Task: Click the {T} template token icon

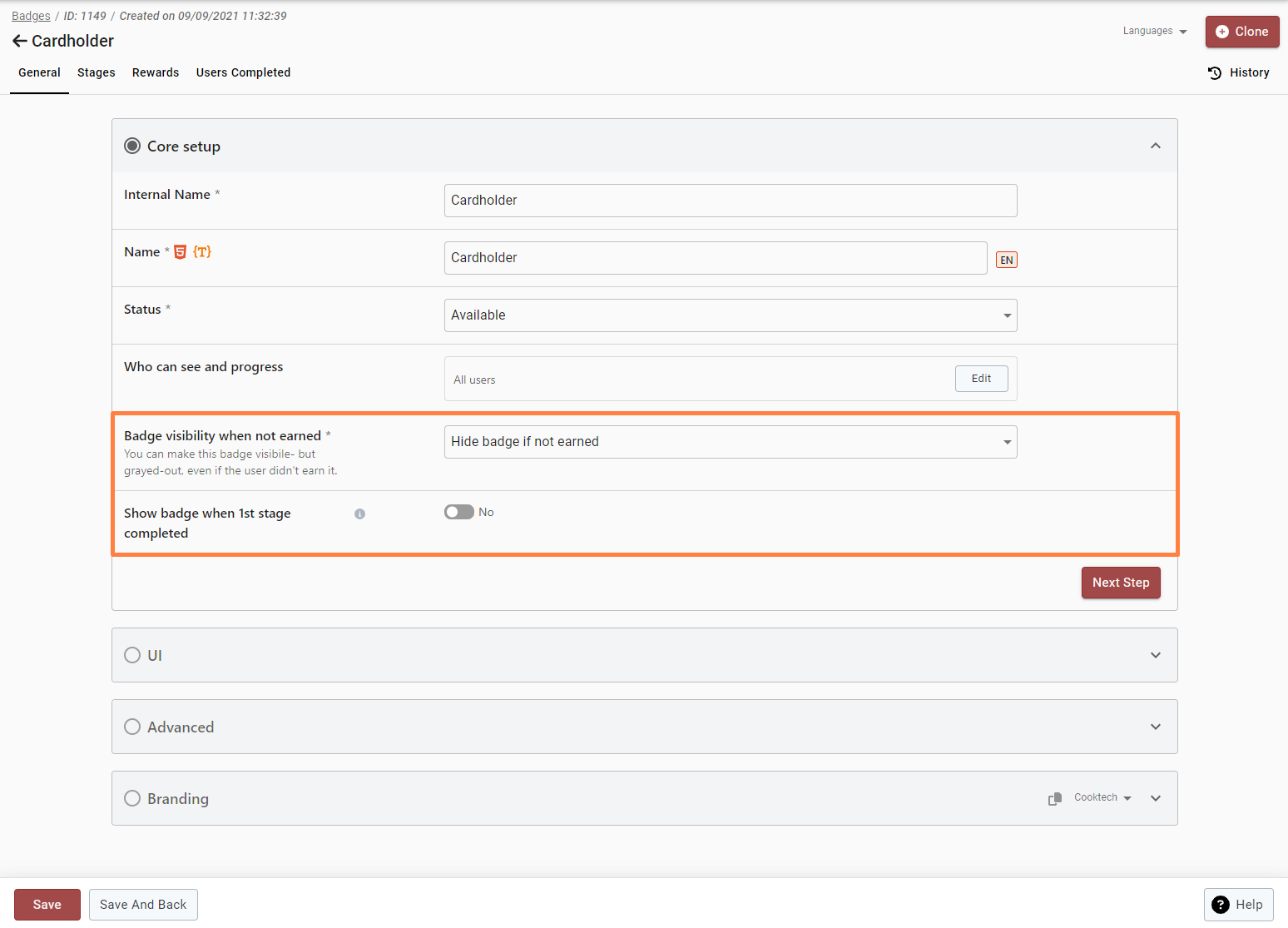Action: tap(202, 252)
